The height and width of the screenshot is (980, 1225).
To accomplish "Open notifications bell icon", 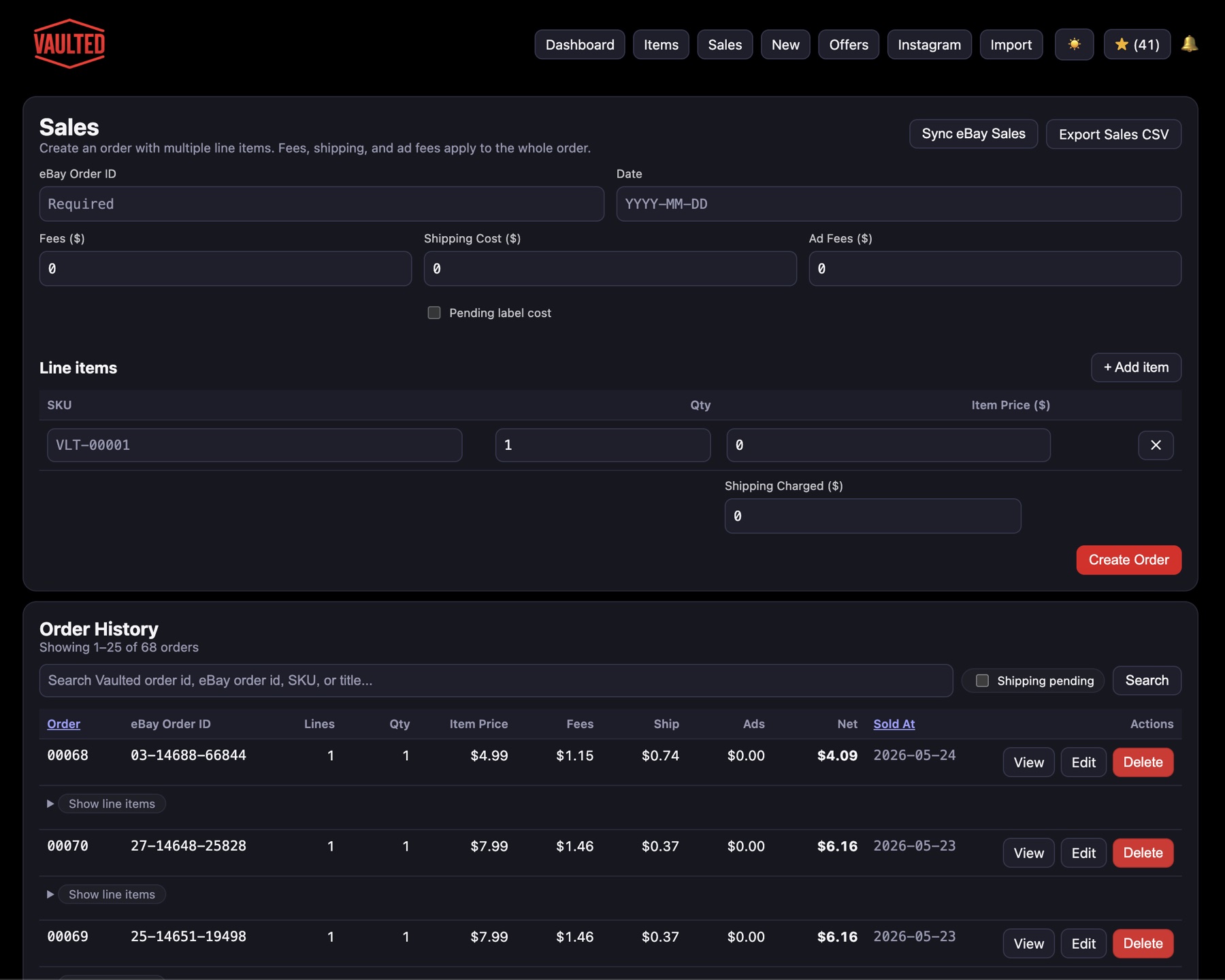I will [x=1189, y=44].
